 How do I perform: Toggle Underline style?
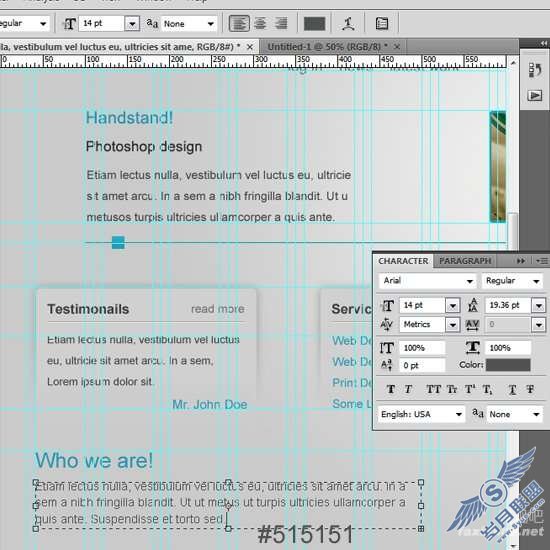coord(512,389)
